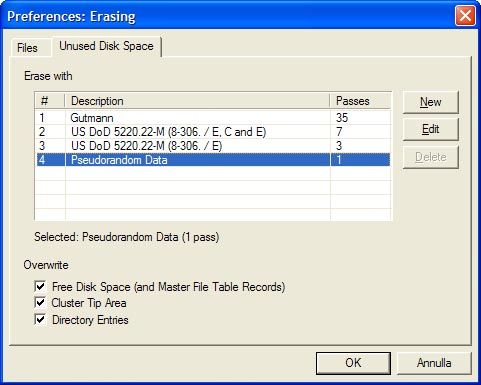Confirm settings with OK button
This screenshot has height=385, width=481.
[353, 363]
